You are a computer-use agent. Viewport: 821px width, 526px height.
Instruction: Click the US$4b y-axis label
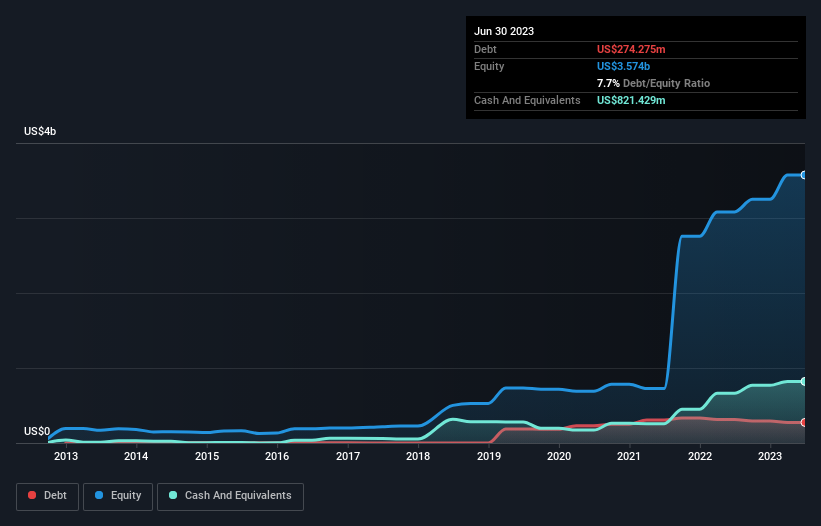[40, 131]
